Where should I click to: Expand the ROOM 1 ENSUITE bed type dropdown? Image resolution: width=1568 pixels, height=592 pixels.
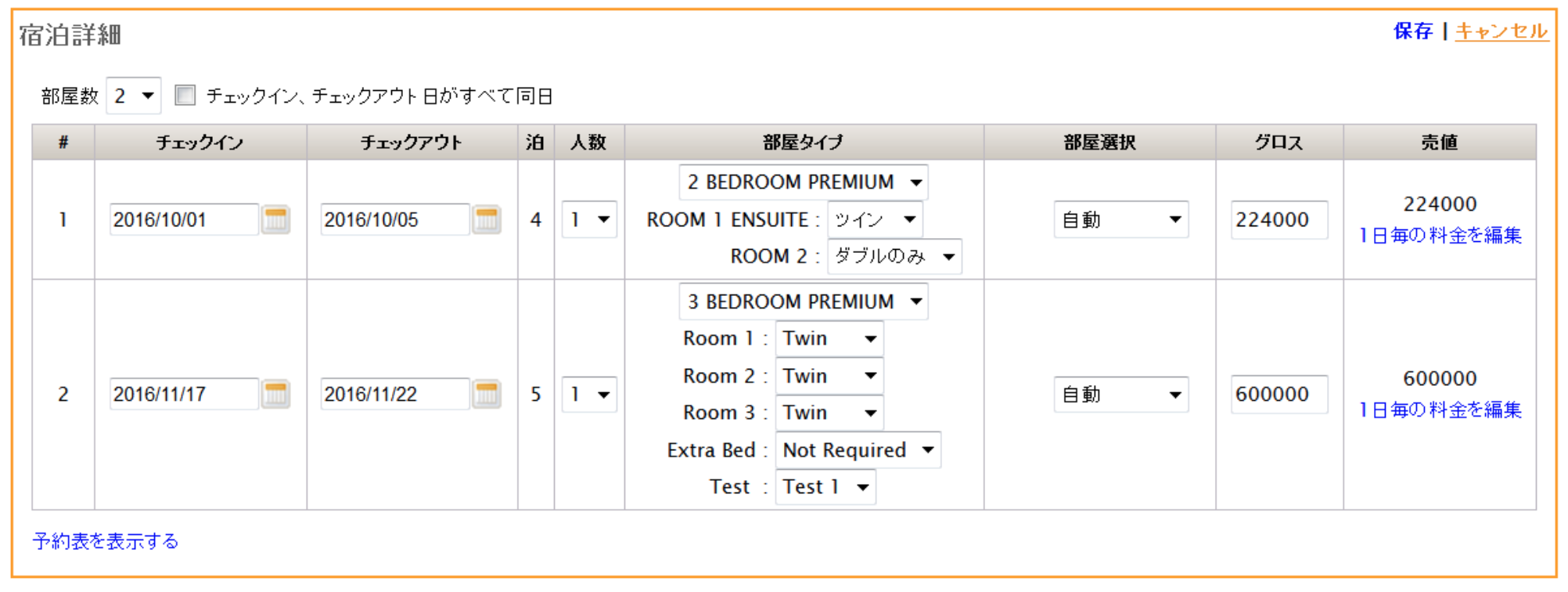[875, 220]
